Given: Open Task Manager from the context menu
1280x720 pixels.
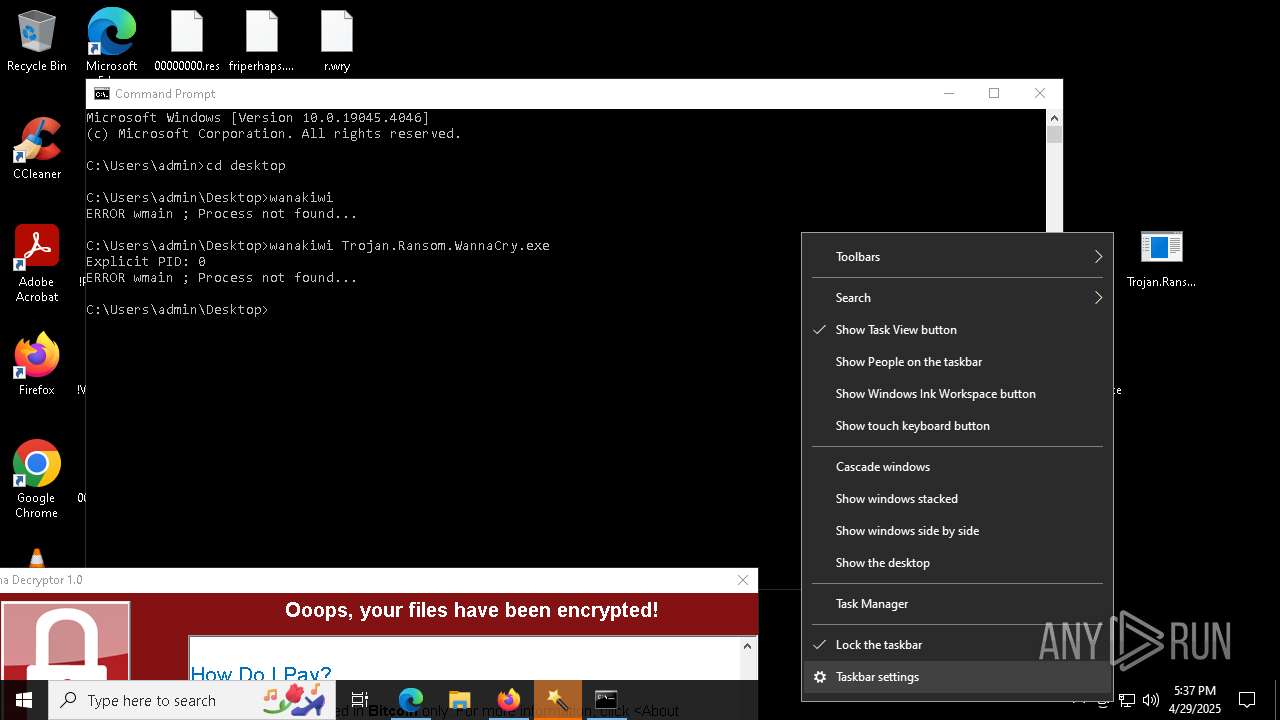Looking at the screenshot, I should (957, 604).
